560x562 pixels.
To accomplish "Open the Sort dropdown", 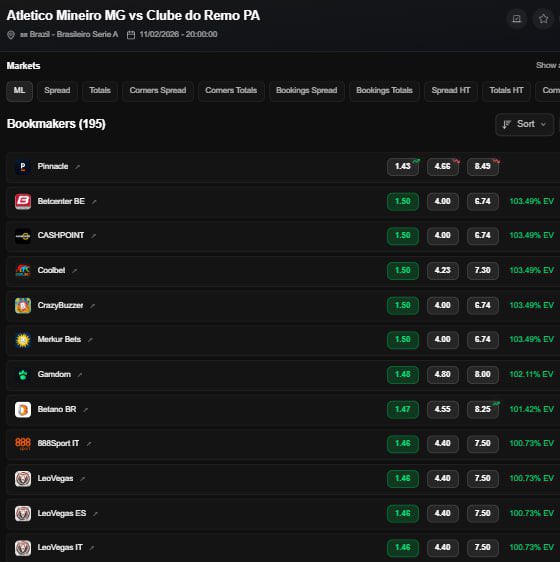I will coord(524,124).
